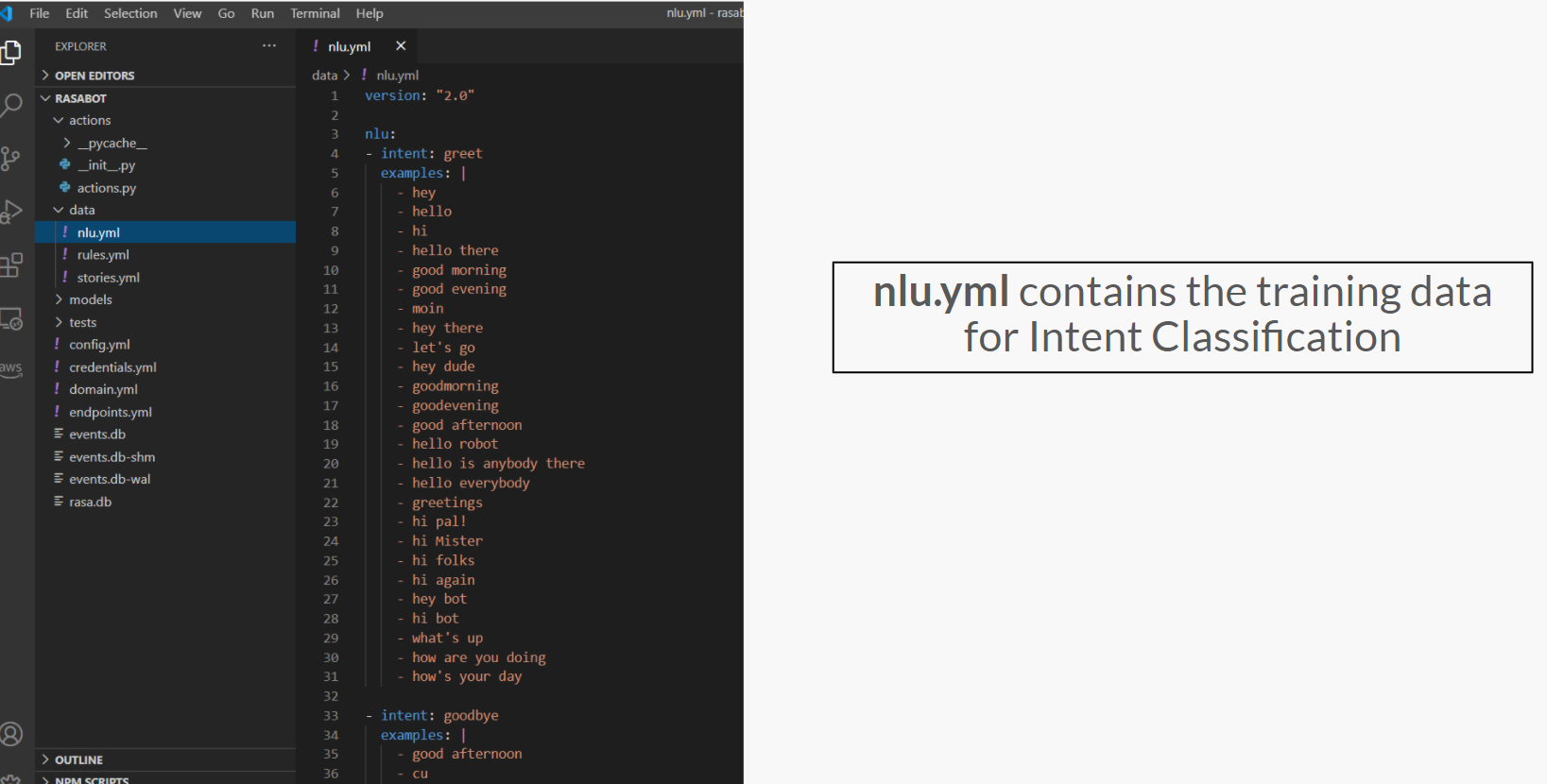
Task: Open actions.py in the explorer
Action: click(165, 188)
